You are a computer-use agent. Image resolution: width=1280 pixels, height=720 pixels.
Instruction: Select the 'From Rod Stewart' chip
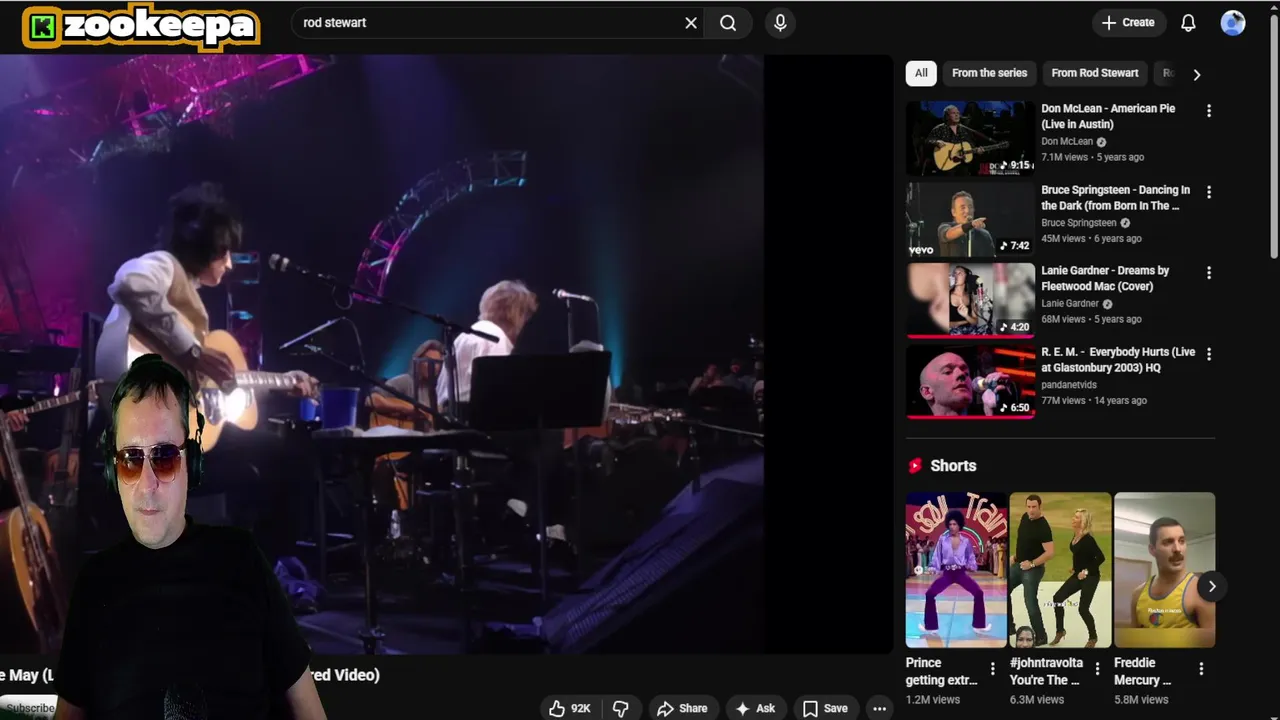pyautogui.click(x=1095, y=73)
